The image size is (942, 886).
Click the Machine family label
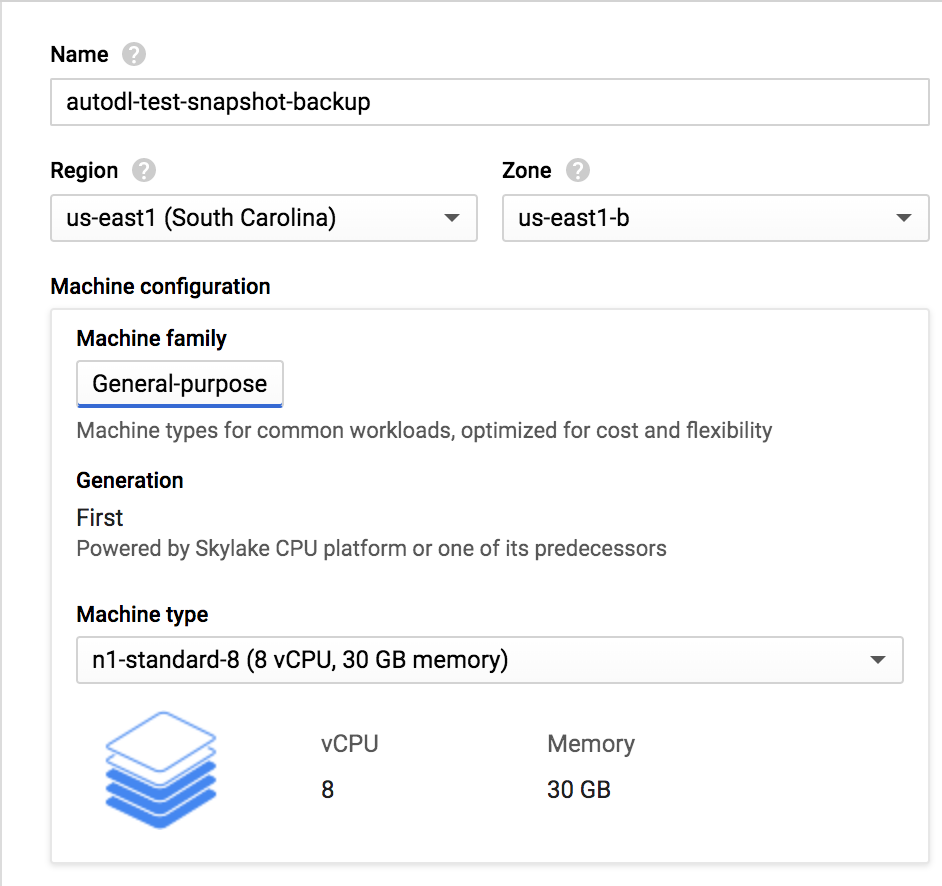151,338
